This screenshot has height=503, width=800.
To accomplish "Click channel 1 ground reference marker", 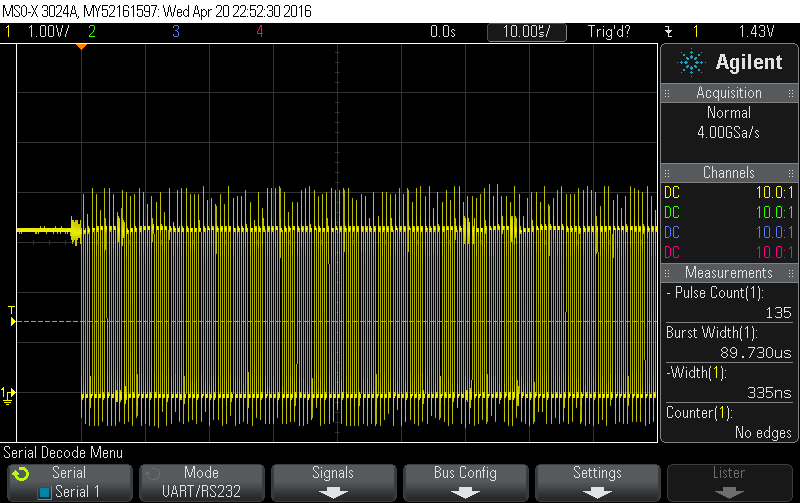I will 8,395.
